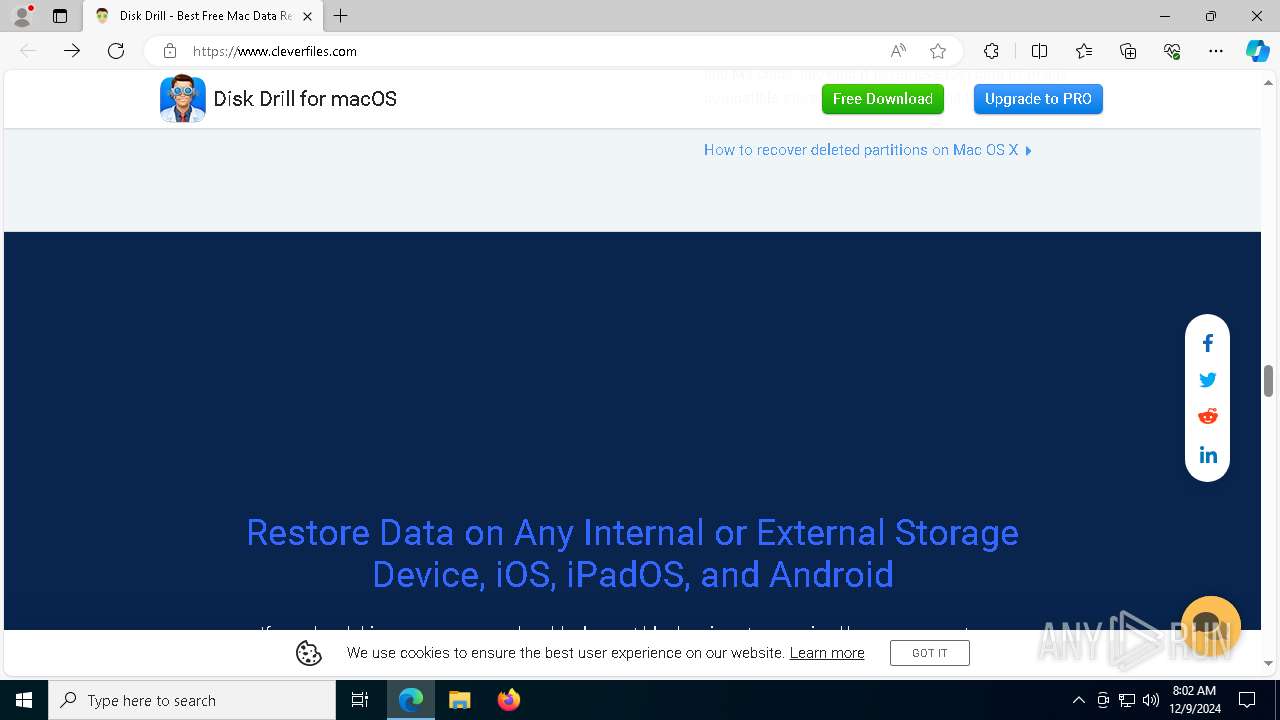Open Browser essentials heart icon

(x=1172, y=51)
